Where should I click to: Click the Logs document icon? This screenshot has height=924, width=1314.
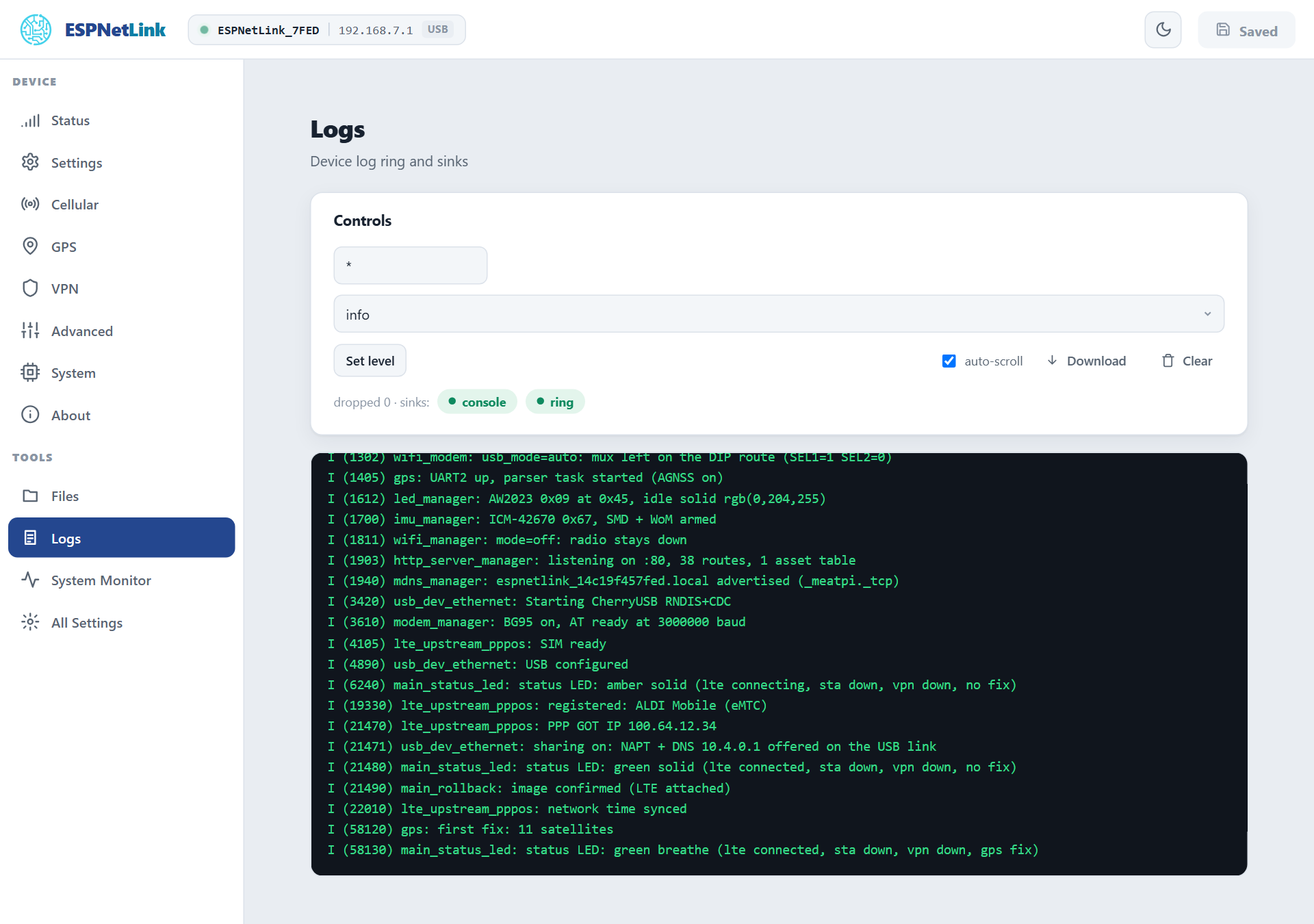pos(30,538)
